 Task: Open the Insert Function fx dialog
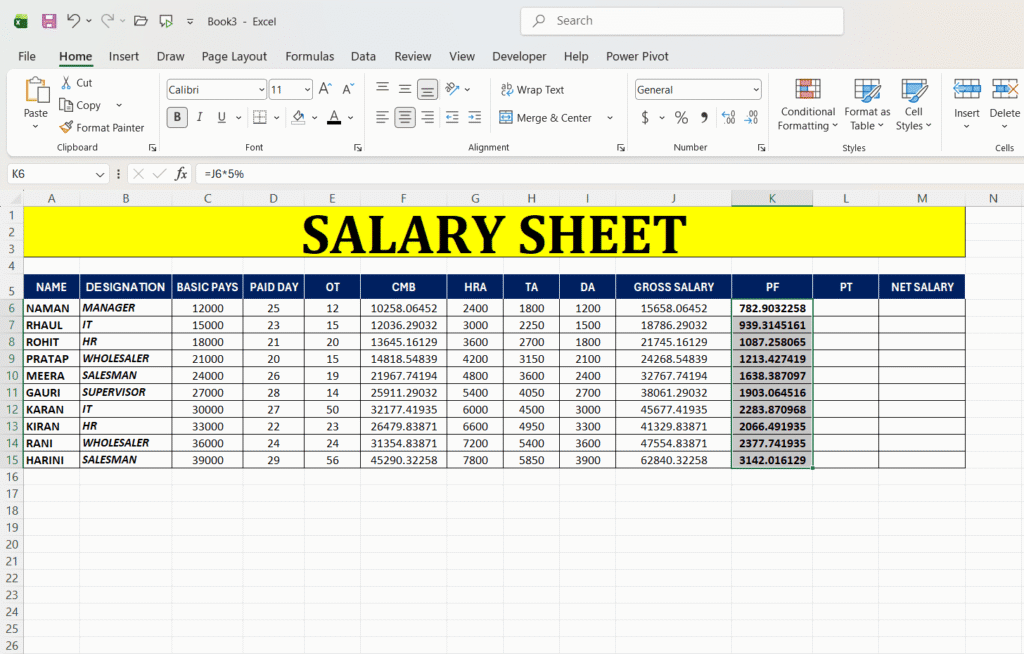point(181,174)
